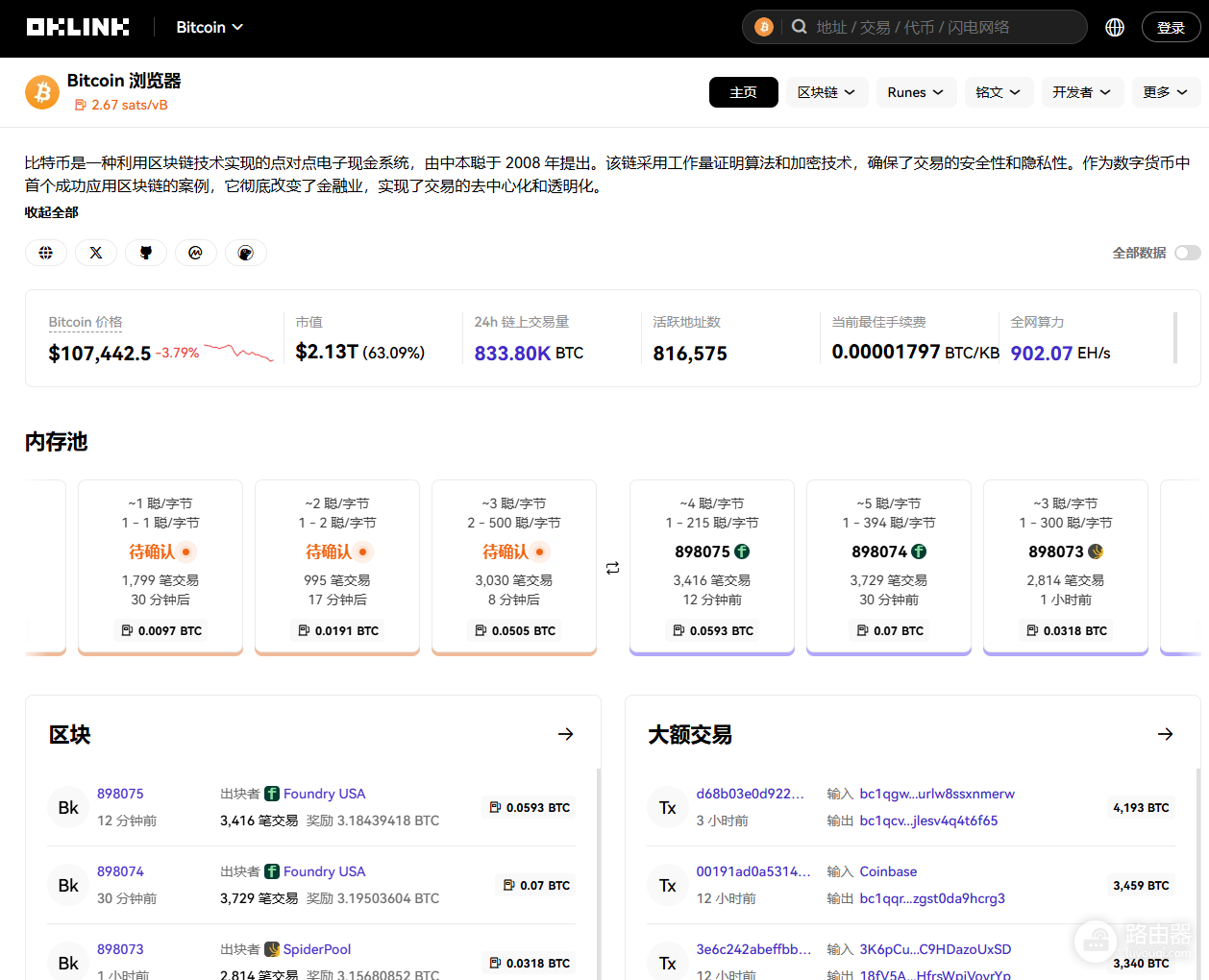Toggle the 全部数据 switch
Image resolution: width=1209 pixels, height=980 pixels.
pos(1188,253)
